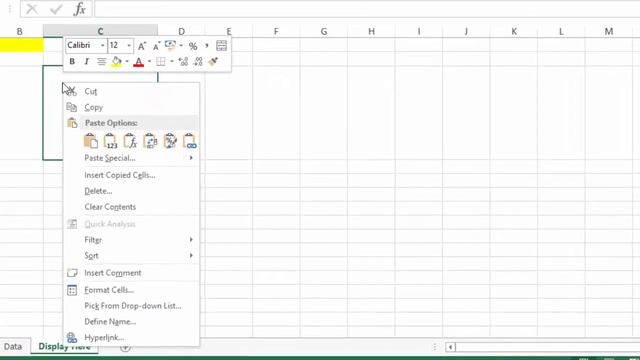Apply comma style format
640x360 pixels.
(207, 46)
